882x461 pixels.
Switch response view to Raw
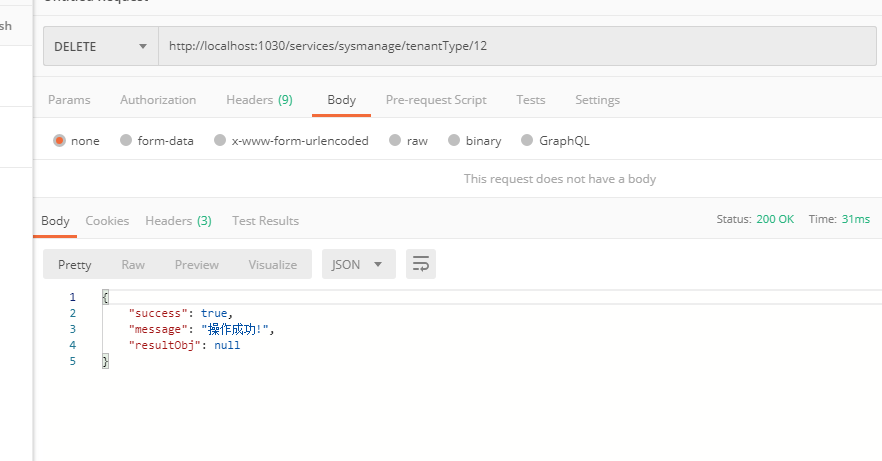(x=133, y=264)
